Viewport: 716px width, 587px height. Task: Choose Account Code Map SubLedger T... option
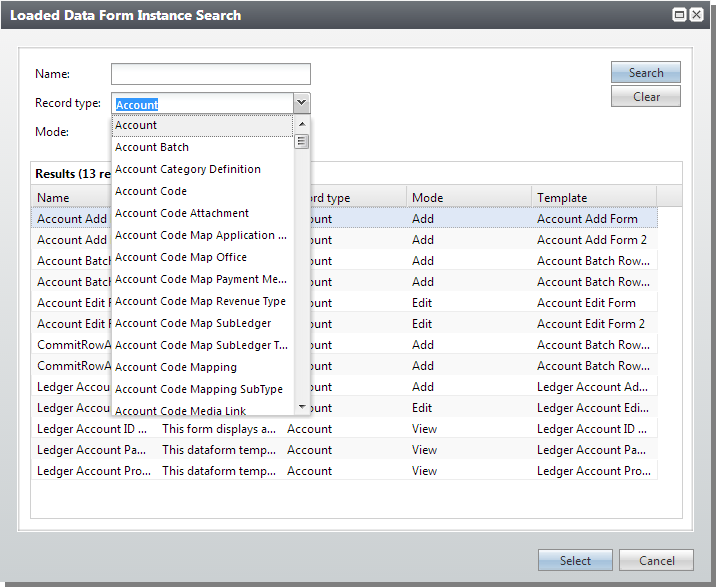click(202, 344)
